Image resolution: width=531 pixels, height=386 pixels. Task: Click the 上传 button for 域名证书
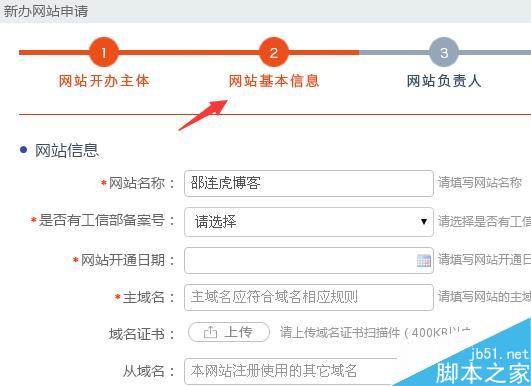pos(229,332)
